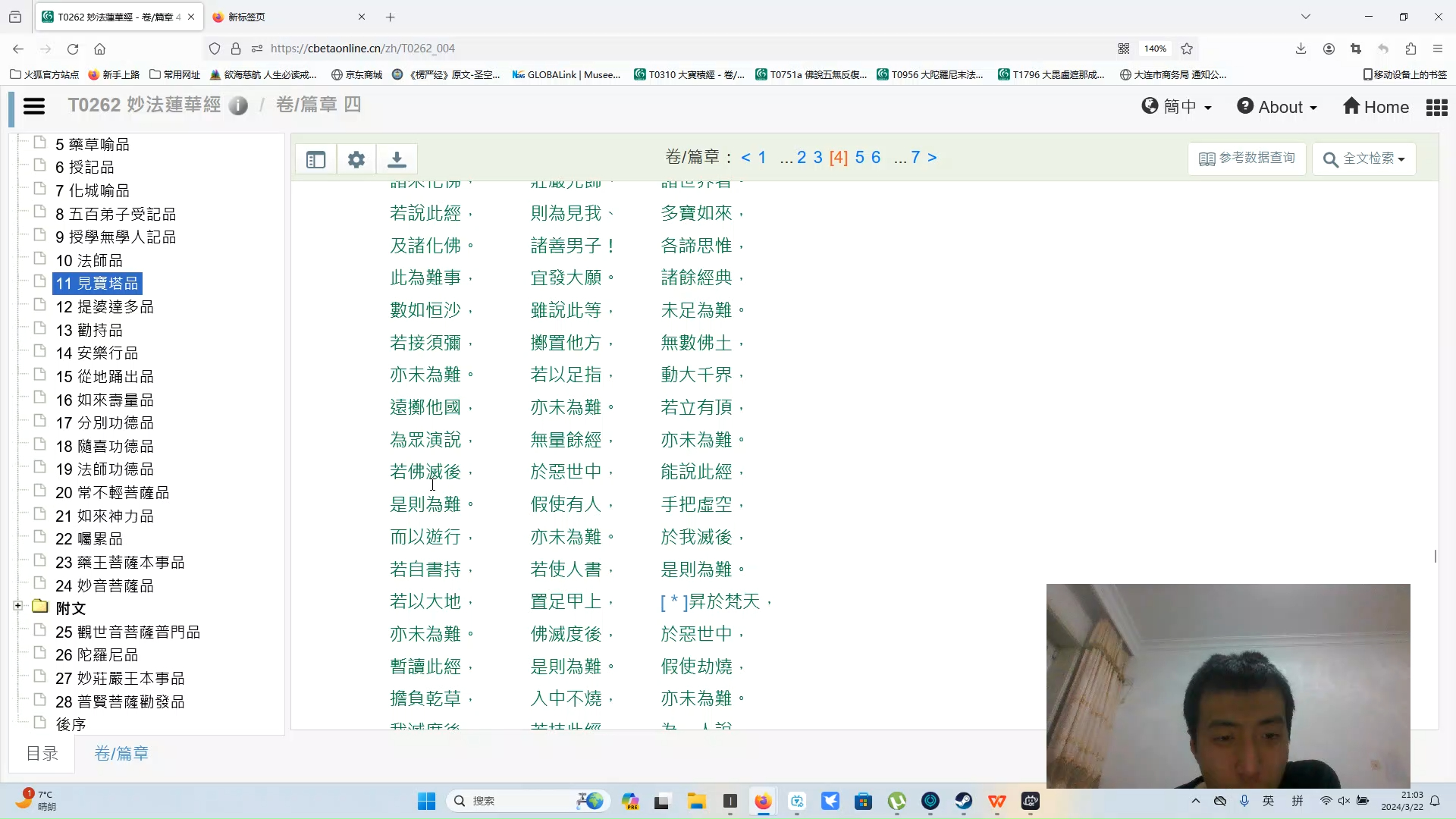Open the T0310 大寶積經 bookmark
The height and width of the screenshot is (819, 1456).
click(x=689, y=74)
